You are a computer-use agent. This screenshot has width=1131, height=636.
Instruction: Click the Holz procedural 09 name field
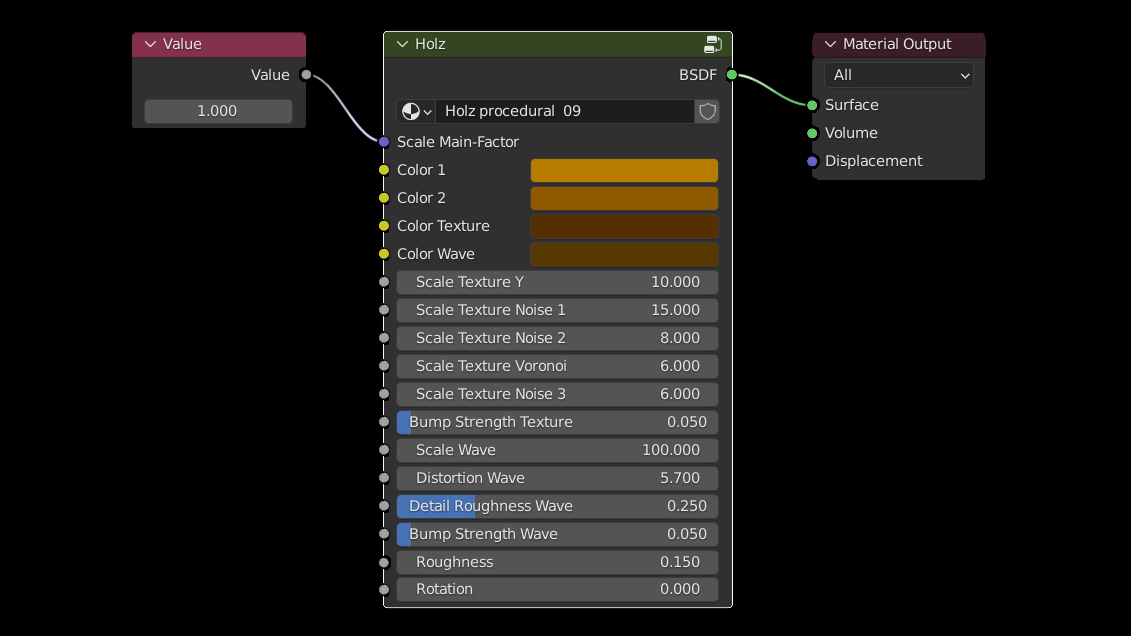565,111
